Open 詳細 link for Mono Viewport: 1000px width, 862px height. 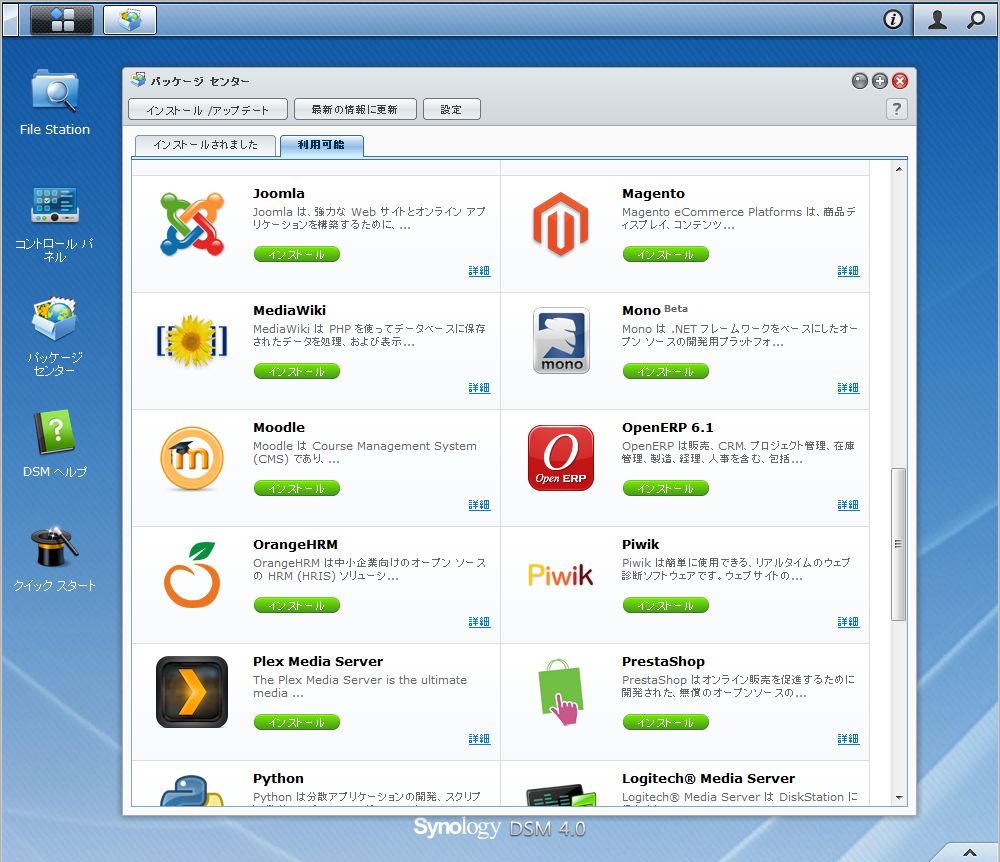click(x=848, y=388)
